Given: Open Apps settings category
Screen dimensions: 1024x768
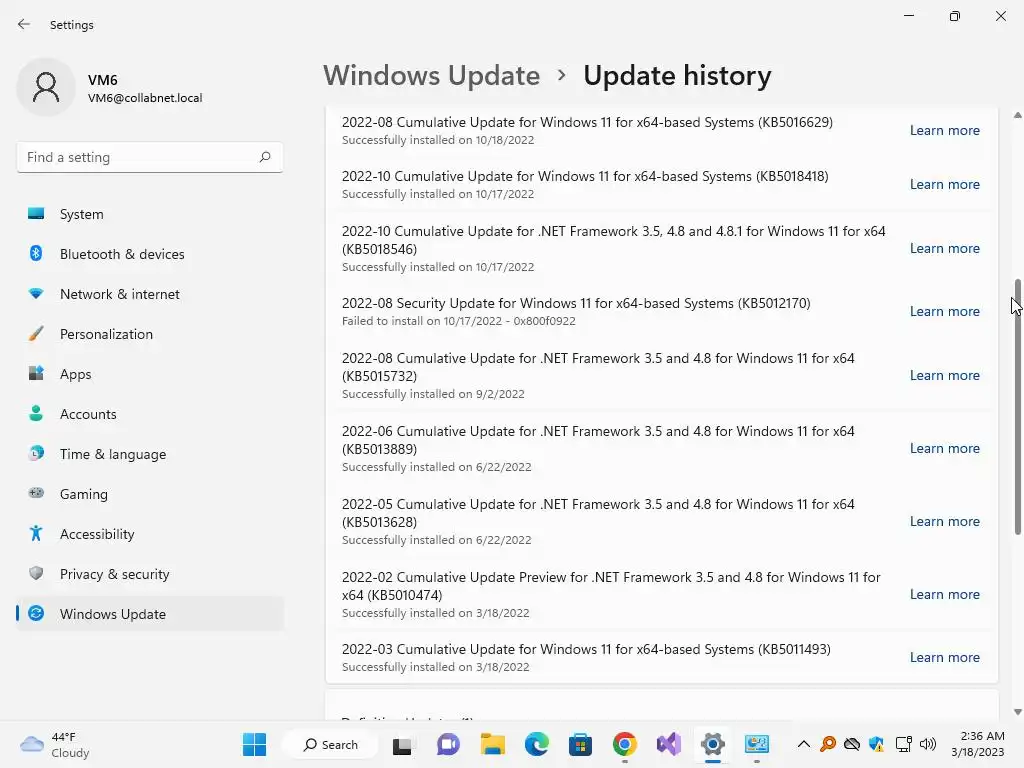Looking at the screenshot, I should (x=150, y=374).
